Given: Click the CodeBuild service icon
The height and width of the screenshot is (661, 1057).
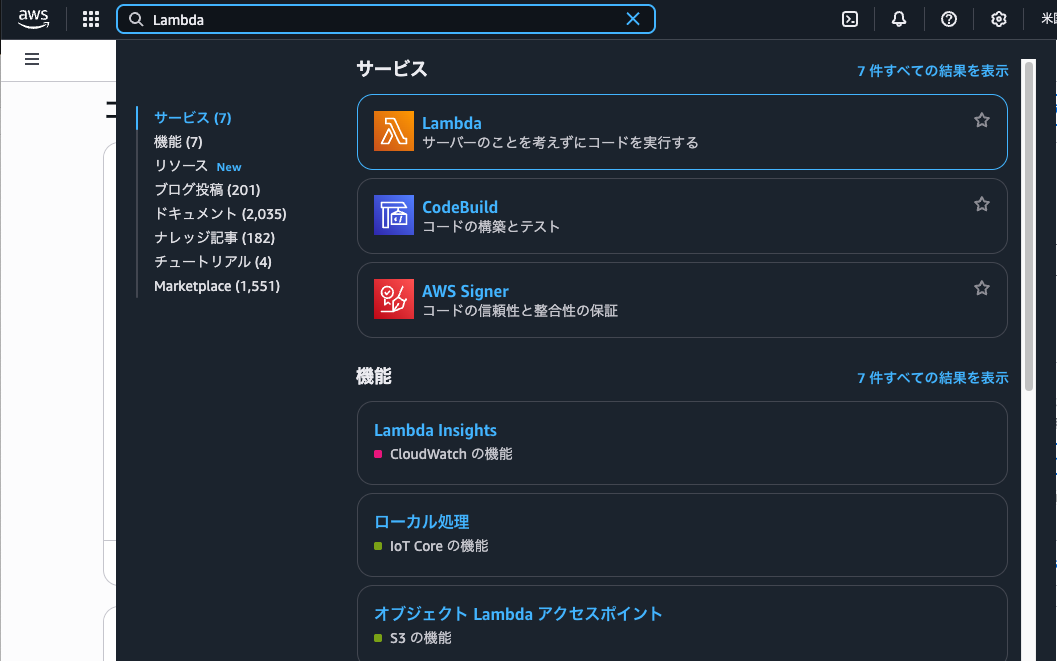Looking at the screenshot, I should 394,216.
